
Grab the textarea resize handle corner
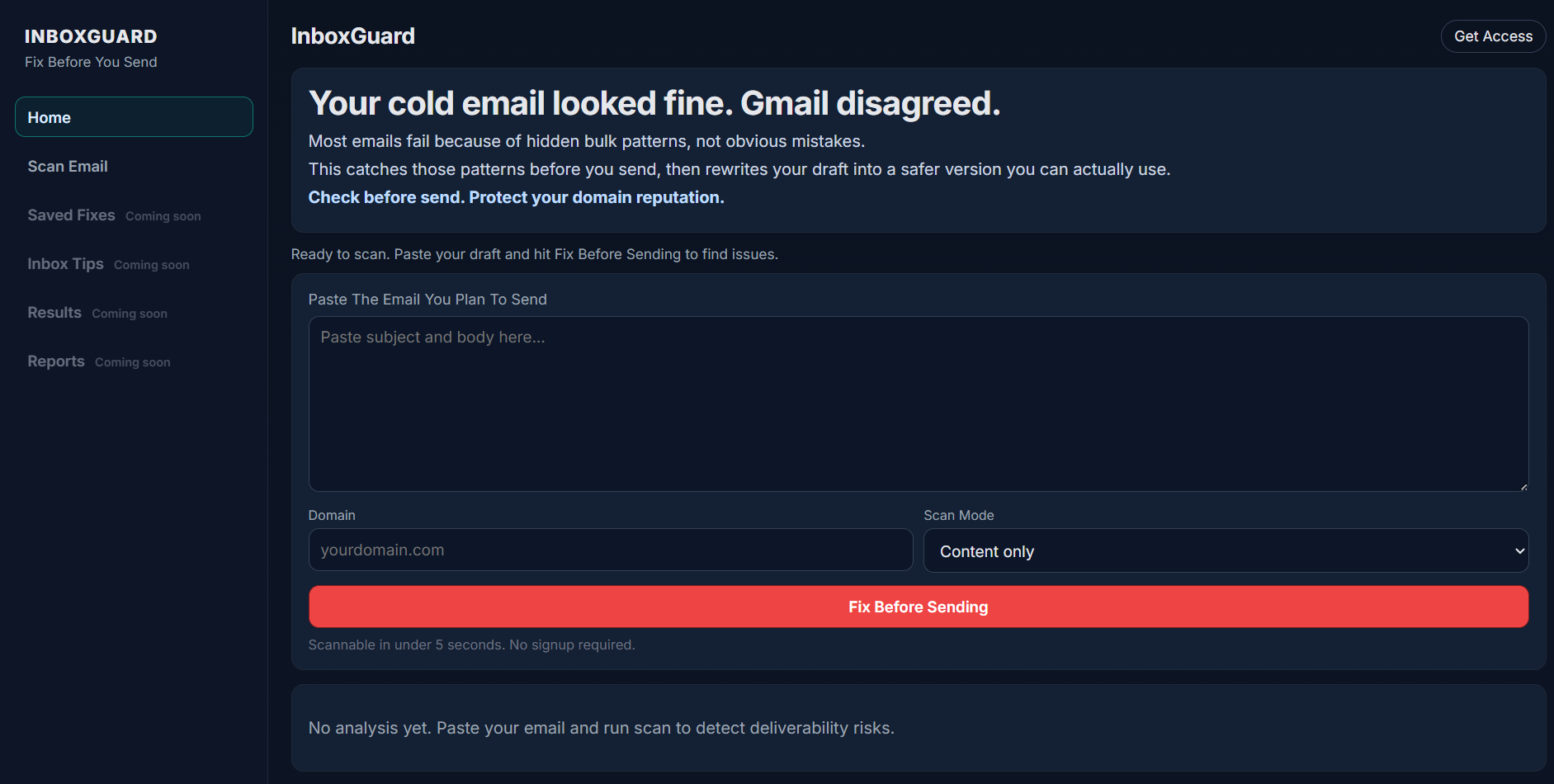tap(1523, 487)
